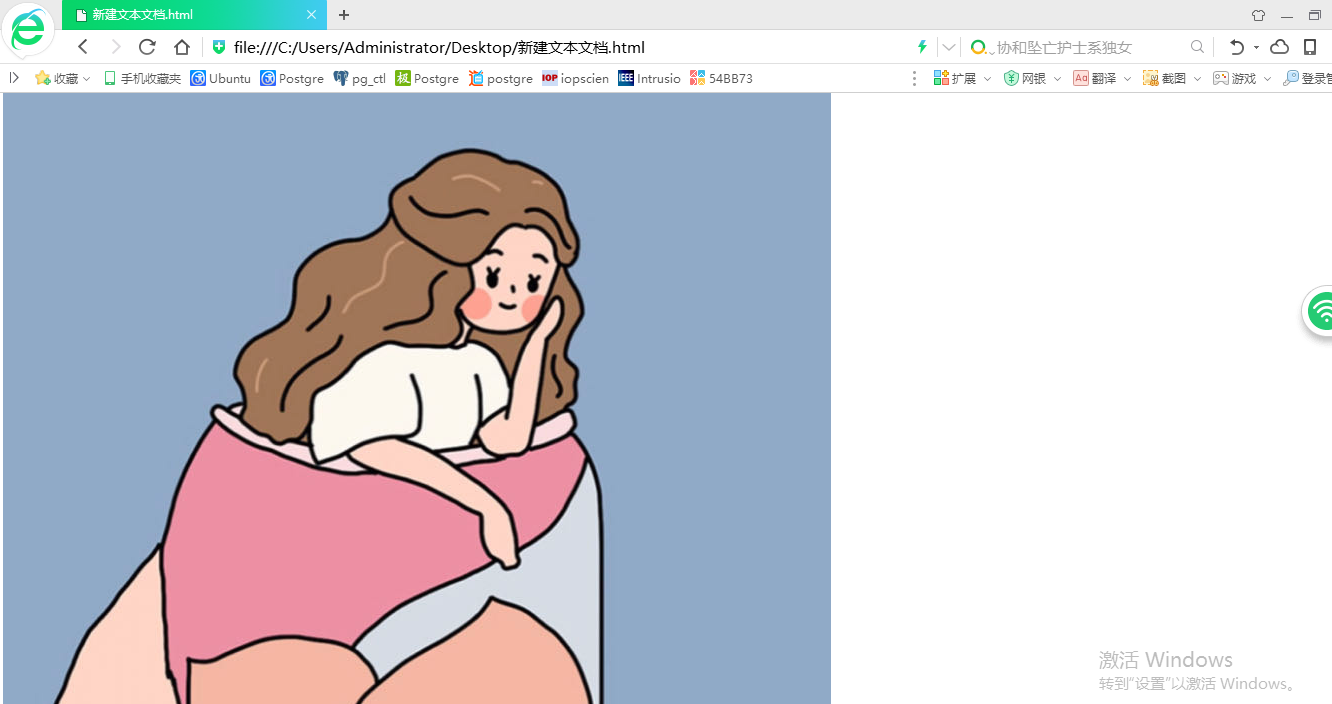Launch the 截图 screenshot tool icon
The width and height of the screenshot is (1332, 704).
[1168, 78]
